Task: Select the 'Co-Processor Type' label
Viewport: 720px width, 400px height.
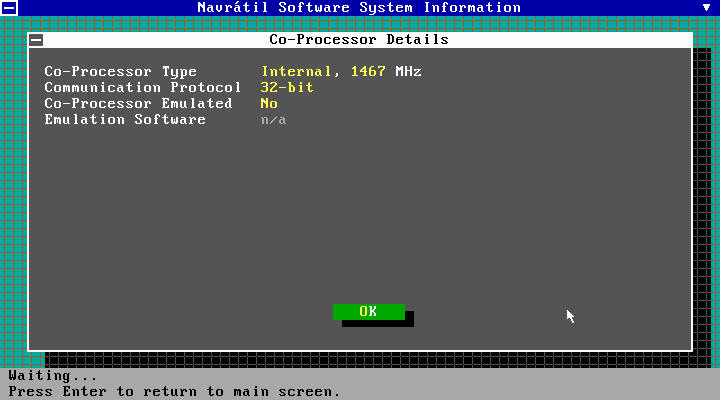Action: (120, 72)
